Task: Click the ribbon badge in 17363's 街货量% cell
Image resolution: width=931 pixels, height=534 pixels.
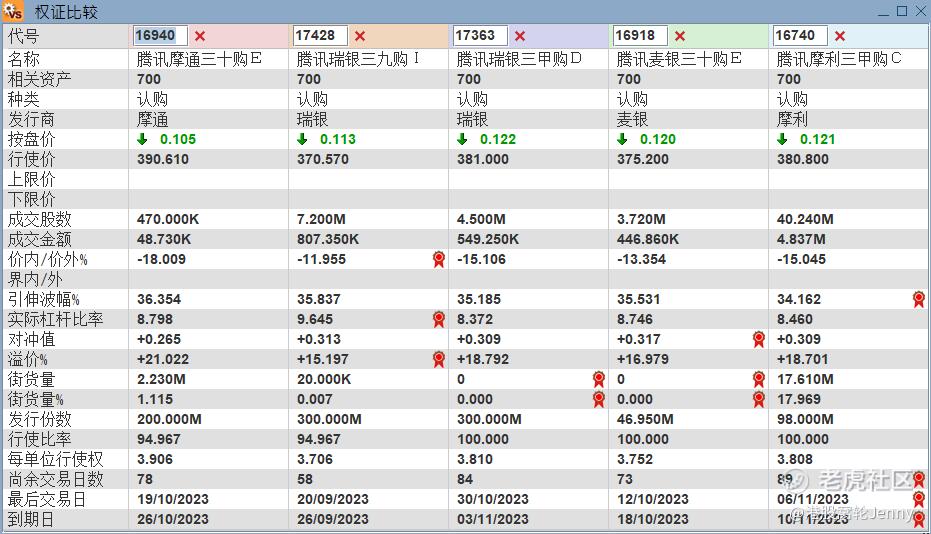Action: pyautogui.click(x=598, y=399)
